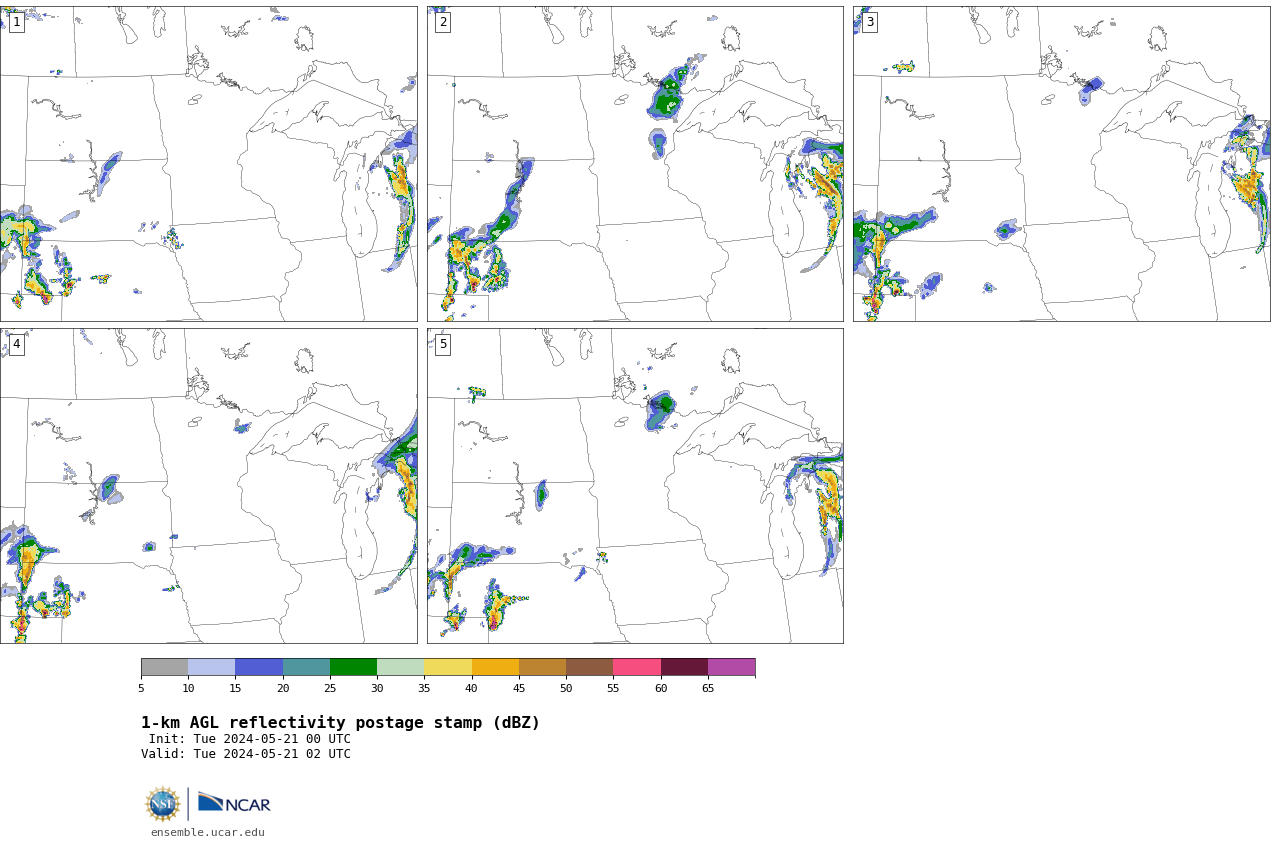Open ensemble member 1 reflectivity map
The width and height of the screenshot is (1280, 844).
208,164
